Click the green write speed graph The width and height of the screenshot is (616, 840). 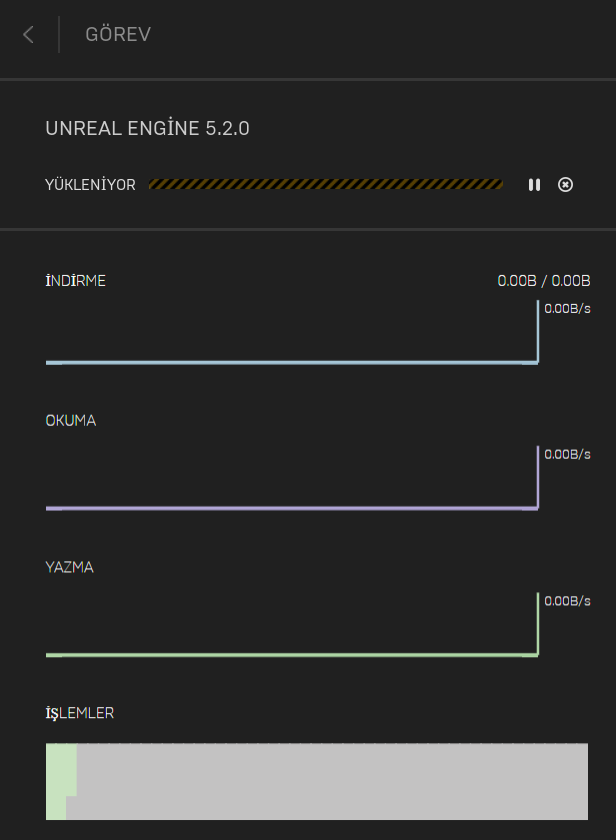[x=290, y=632]
